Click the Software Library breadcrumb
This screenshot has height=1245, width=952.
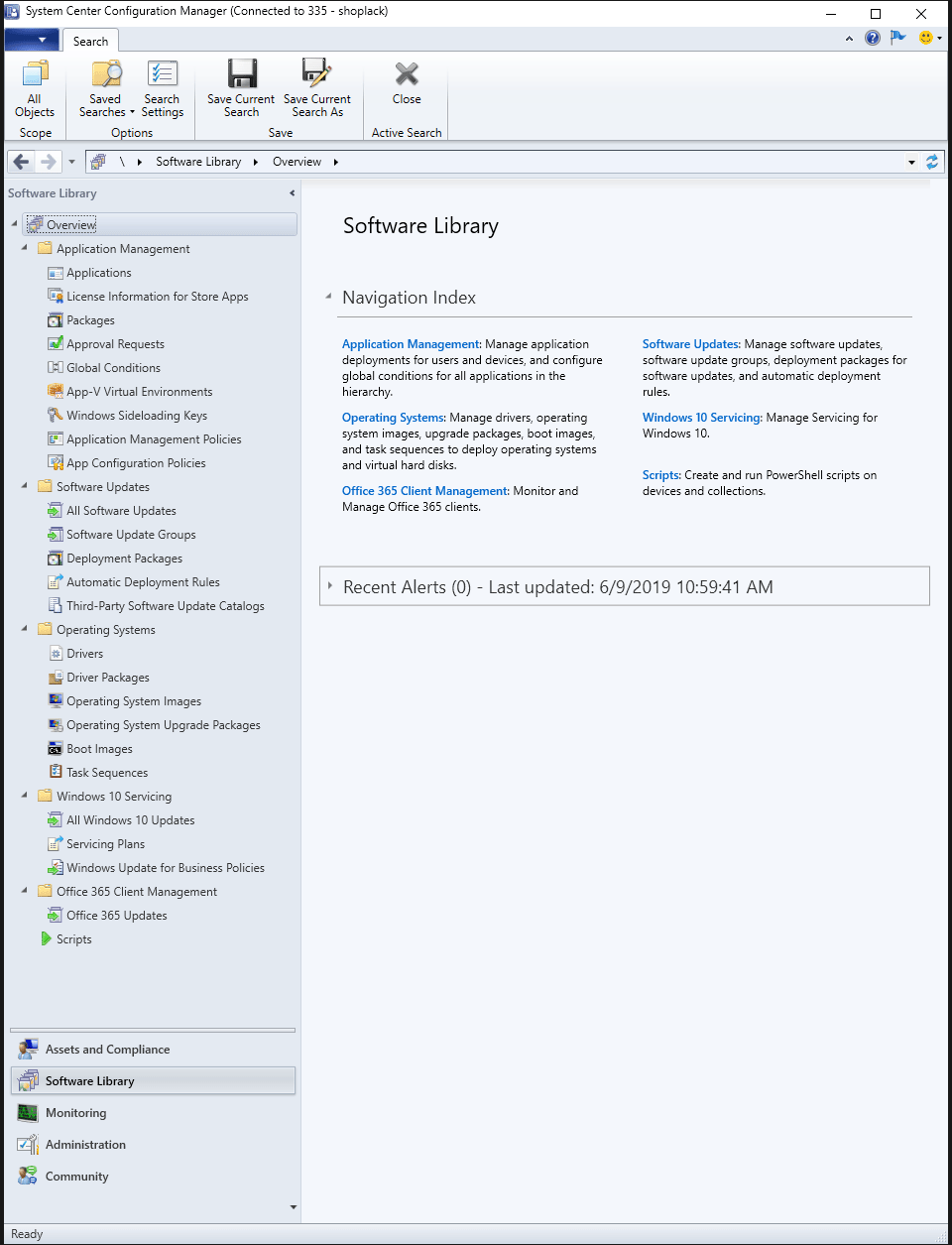pos(198,162)
